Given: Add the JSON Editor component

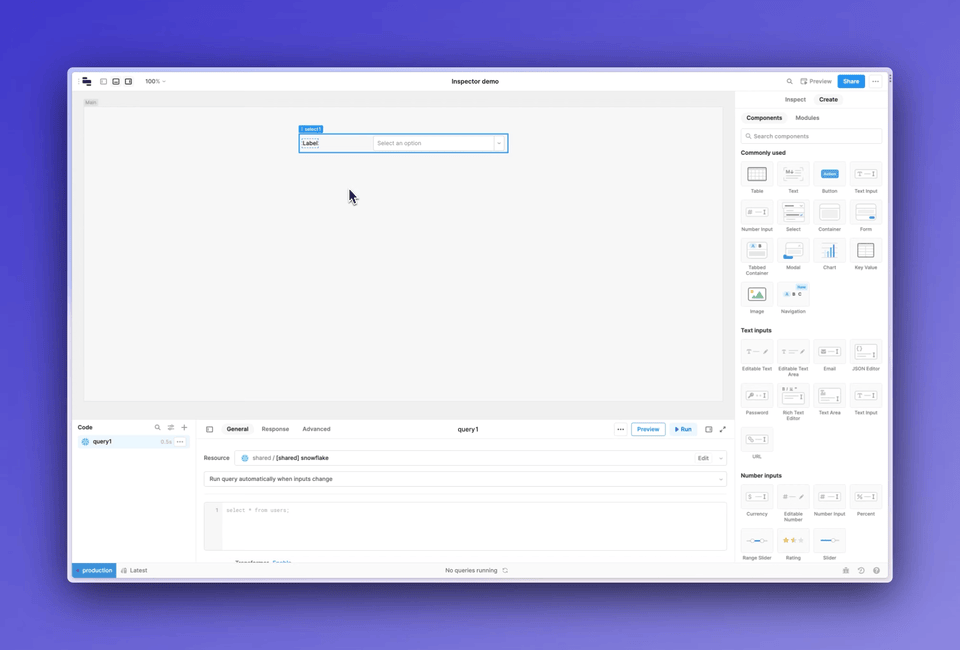Looking at the screenshot, I should click(865, 352).
